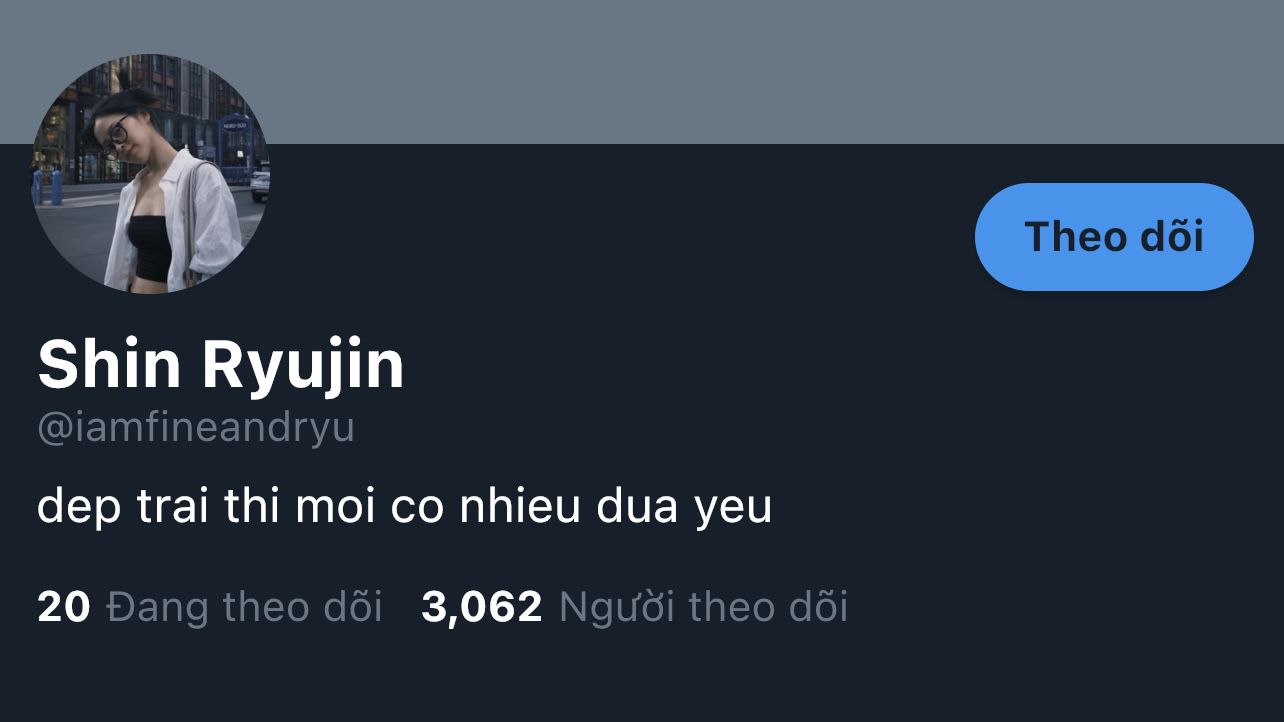
Task: Click the word 'Ryujin' in profile name
Action: click(304, 366)
